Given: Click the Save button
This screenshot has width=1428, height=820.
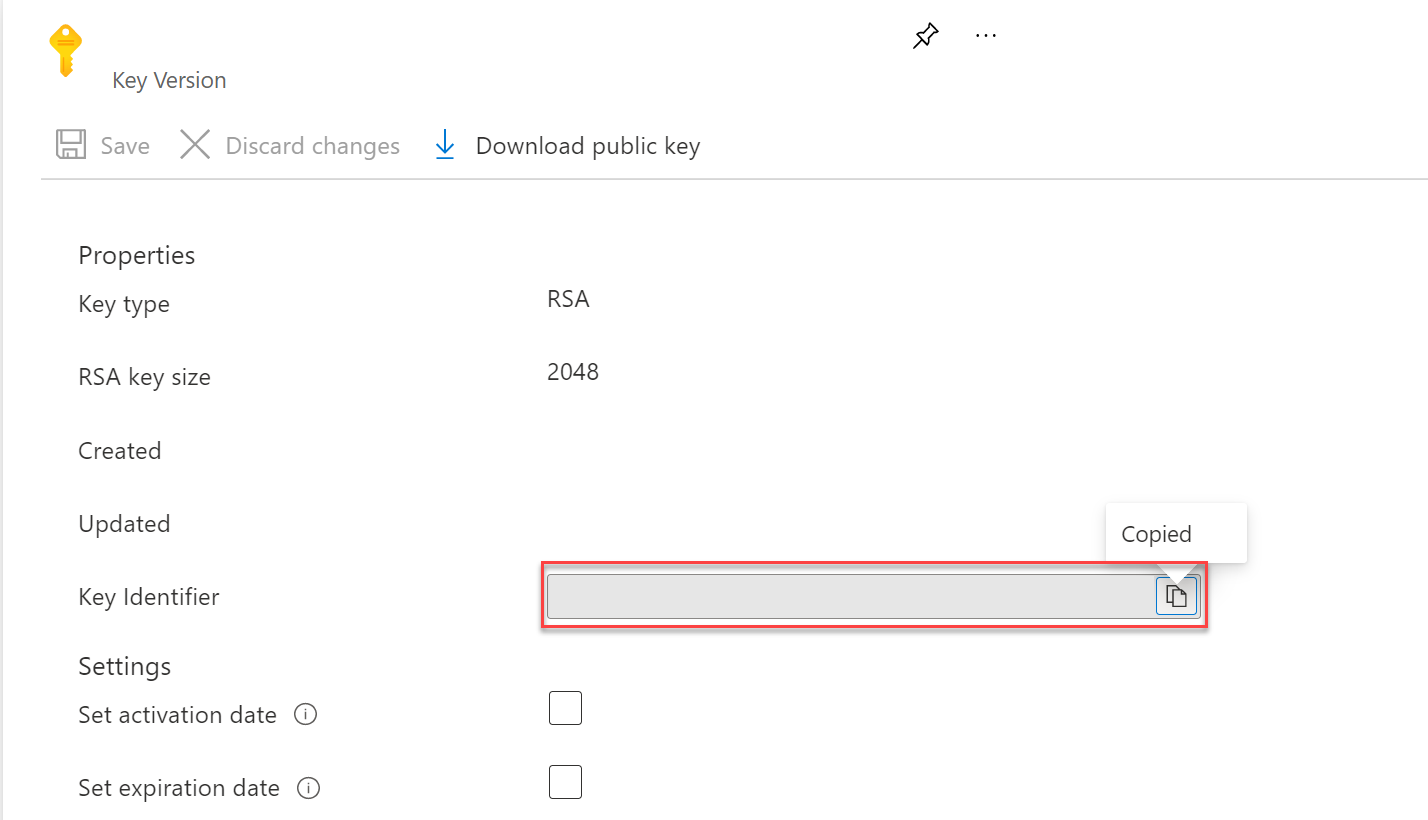Looking at the screenshot, I should coord(124,145).
